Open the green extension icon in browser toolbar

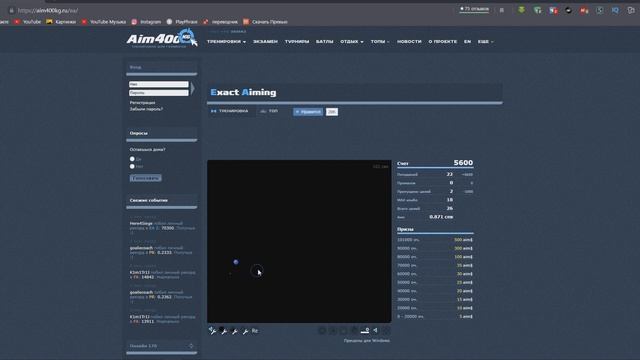tap(521, 10)
